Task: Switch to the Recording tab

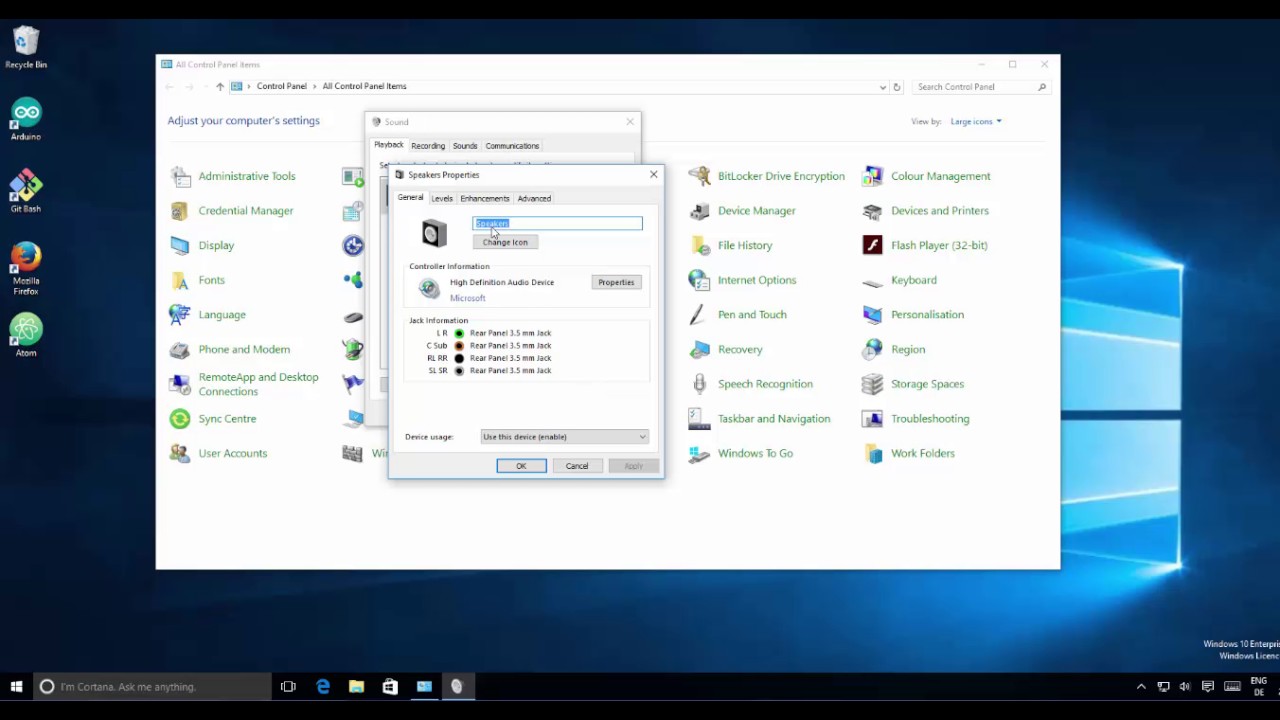Action: (427, 145)
